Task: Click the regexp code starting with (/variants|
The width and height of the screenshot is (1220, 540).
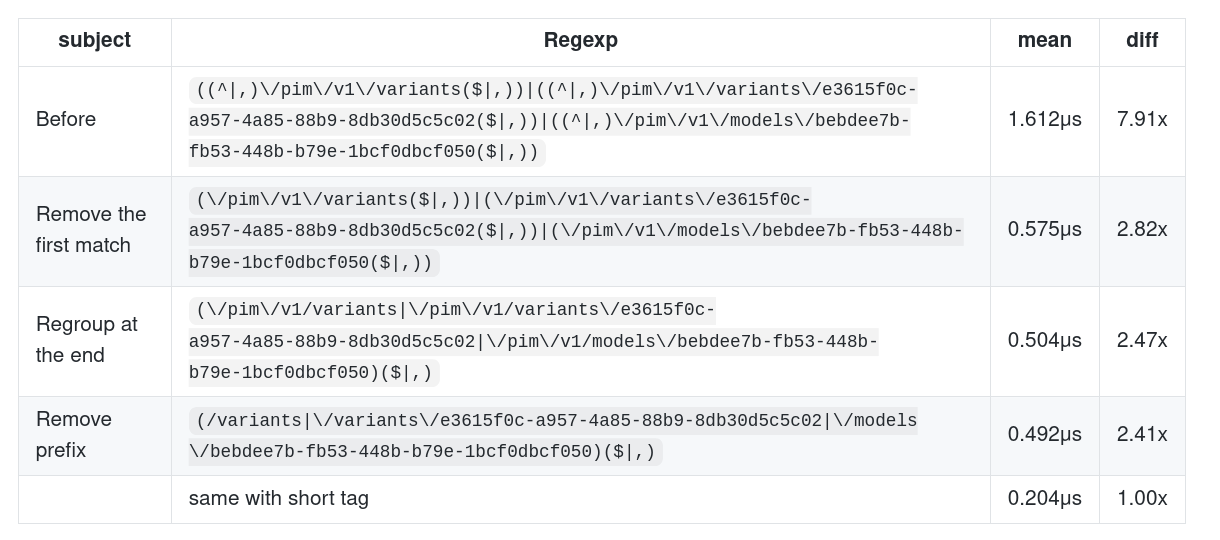Action: coord(553,436)
